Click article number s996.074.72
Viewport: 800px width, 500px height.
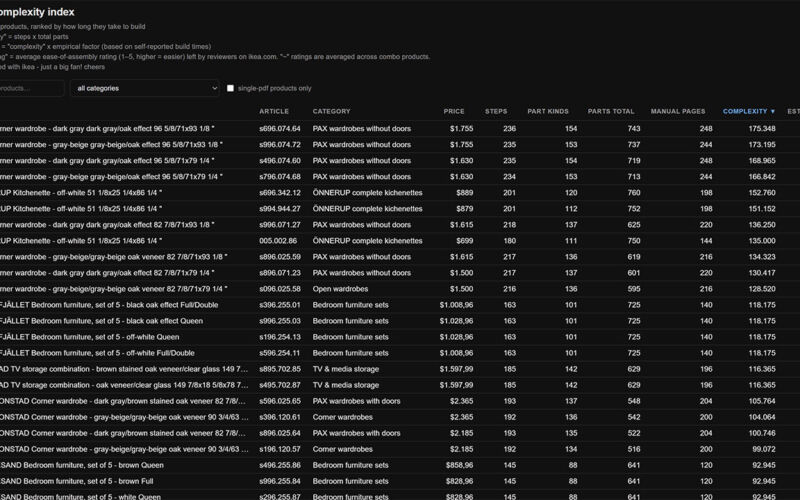(x=280, y=145)
